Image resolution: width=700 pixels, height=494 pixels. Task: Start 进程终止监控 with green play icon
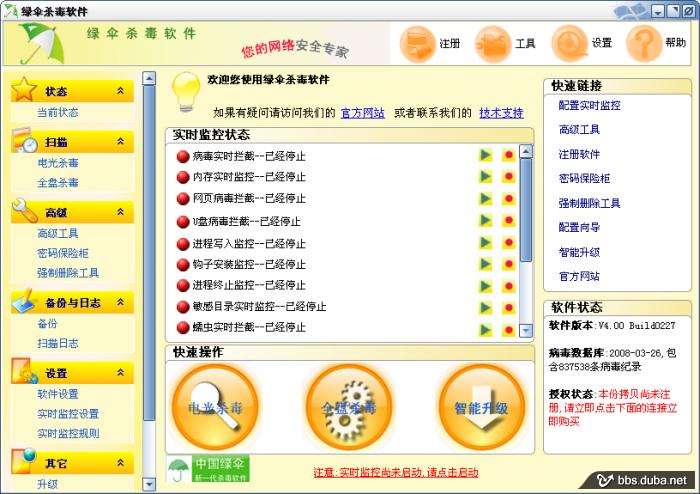pyautogui.click(x=485, y=286)
